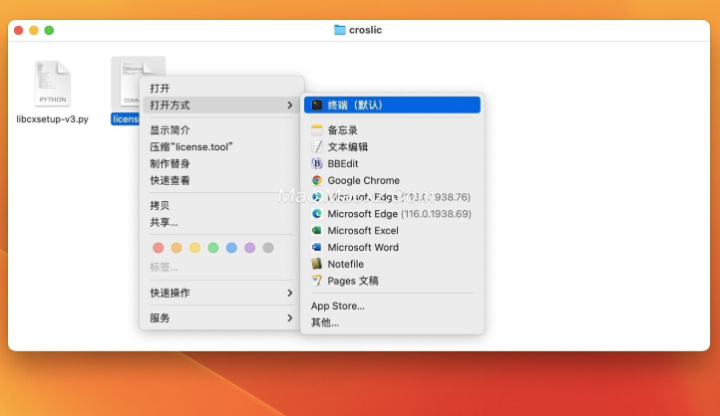This screenshot has width=720, height=416.
Task: Choose 显示简介 from context menu
Action: point(169,130)
